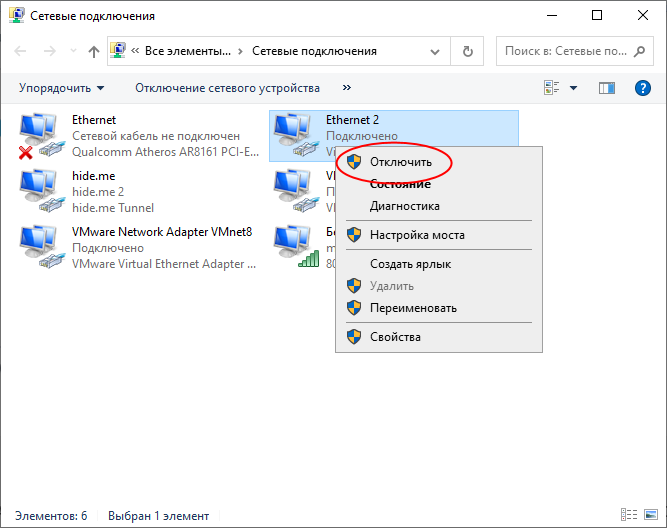
Task: Click the Все элементы breadcrumb
Action: [188, 51]
